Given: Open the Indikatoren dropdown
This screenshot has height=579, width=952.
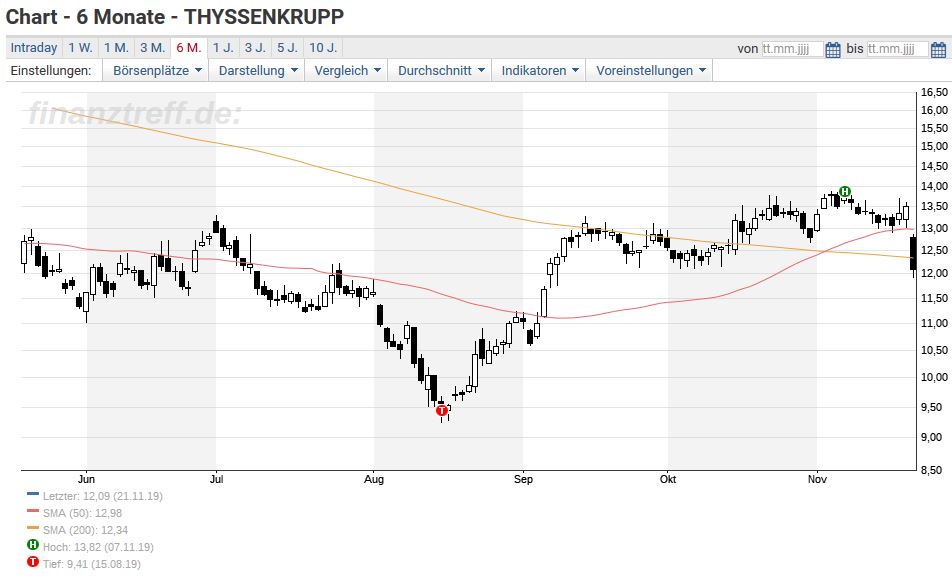Looking at the screenshot, I should (x=540, y=70).
